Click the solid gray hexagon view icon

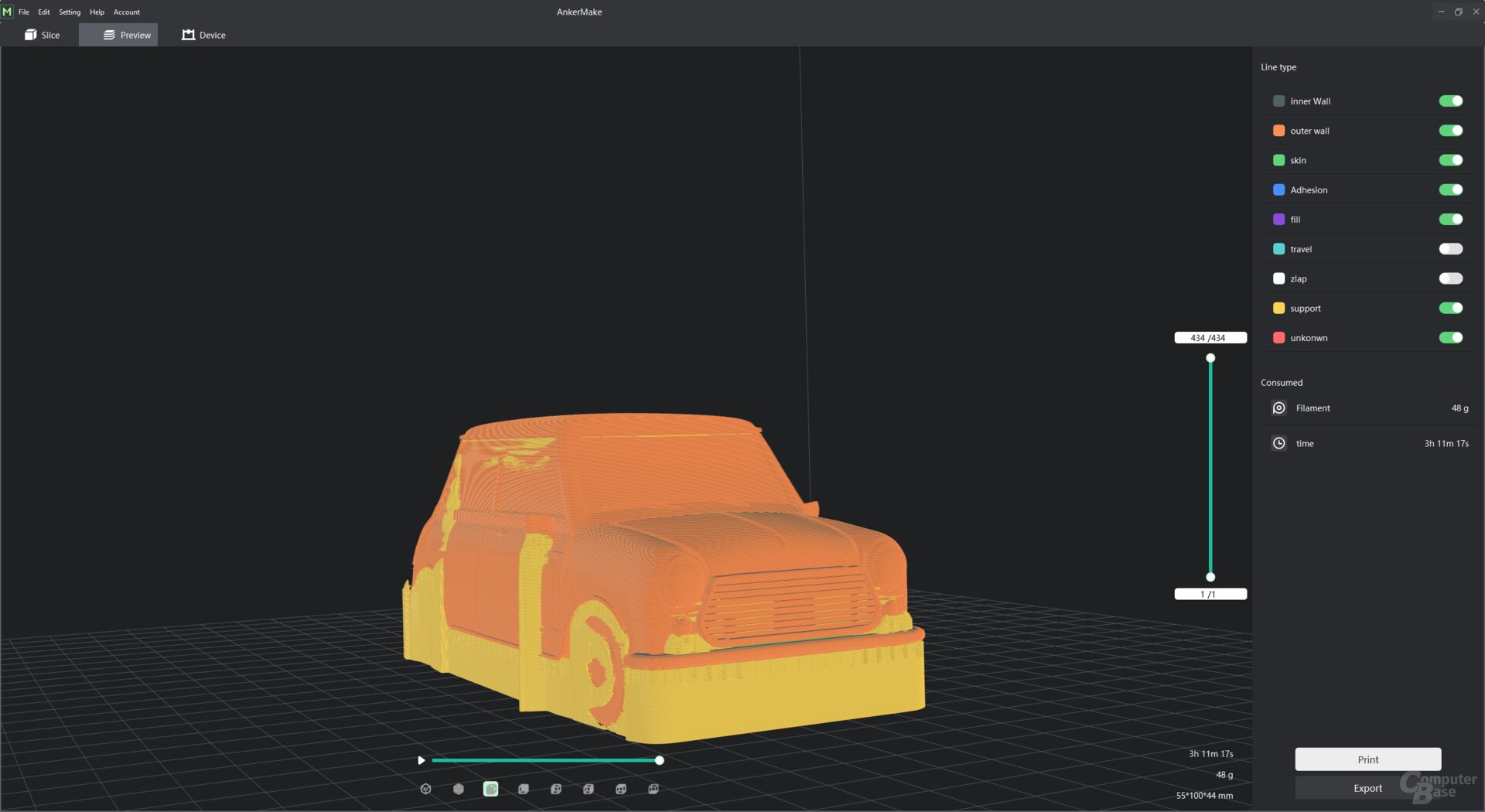tap(459, 789)
